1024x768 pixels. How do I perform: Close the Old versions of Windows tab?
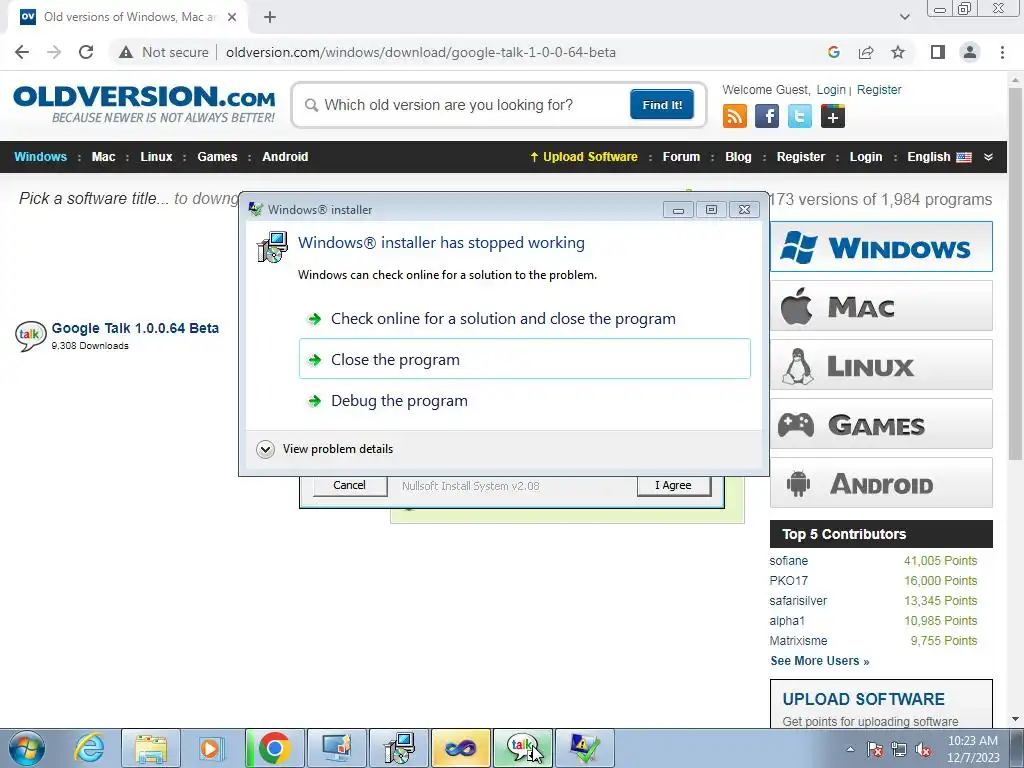(232, 17)
